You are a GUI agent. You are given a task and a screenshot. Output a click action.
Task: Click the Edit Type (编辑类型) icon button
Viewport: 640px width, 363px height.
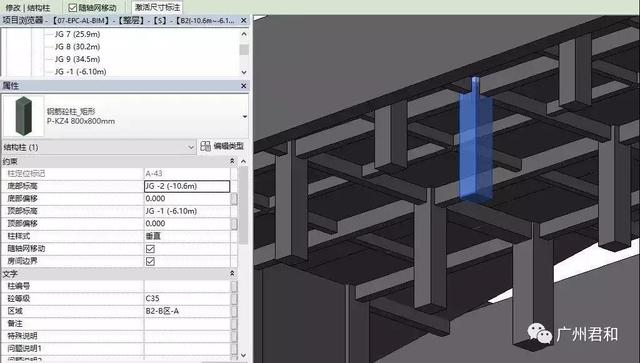pos(223,146)
